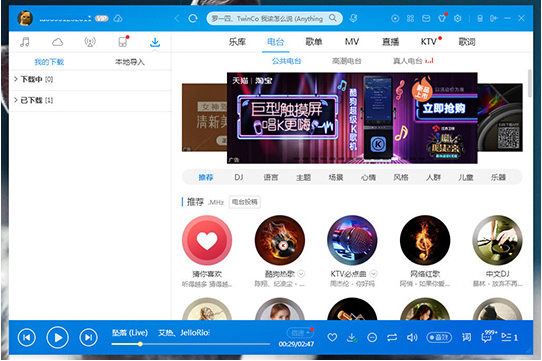This screenshot has width=542, height=361.
Task: Open the messages mail icon
Action: pos(426,18)
